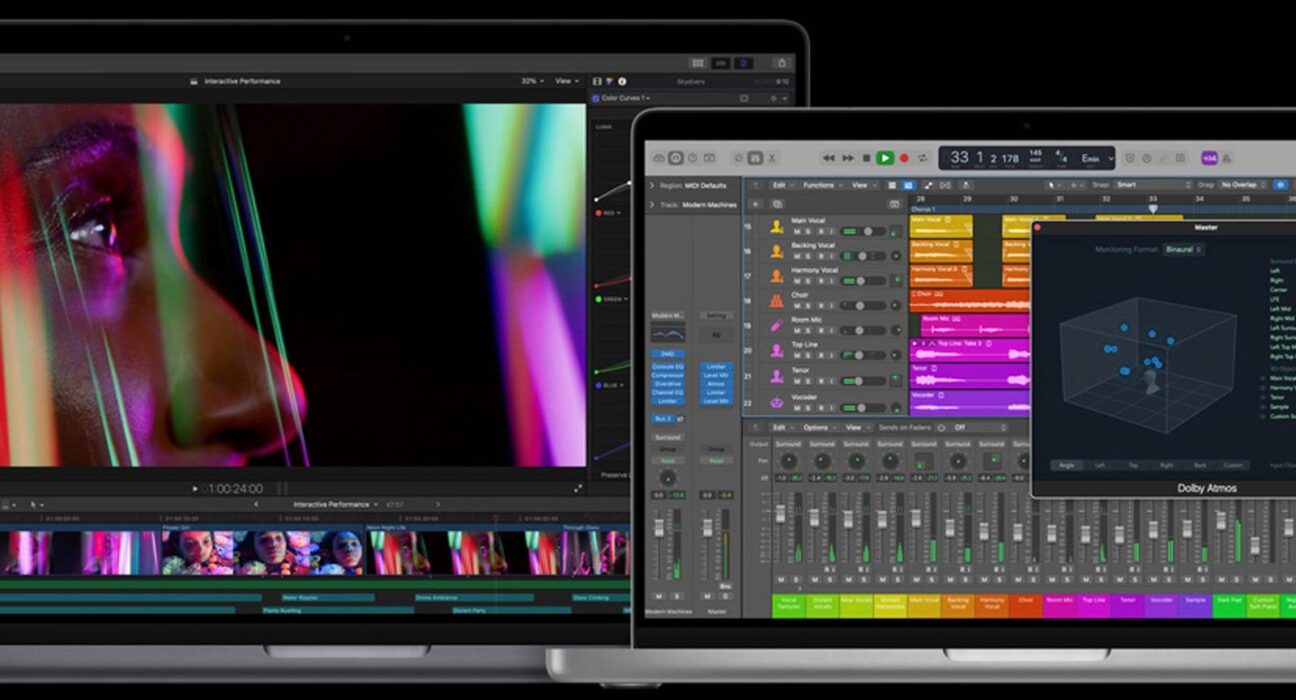The height and width of the screenshot is (700, 1296).
Task: Play the Final Cut viewer clip
Action: [195, 489]
